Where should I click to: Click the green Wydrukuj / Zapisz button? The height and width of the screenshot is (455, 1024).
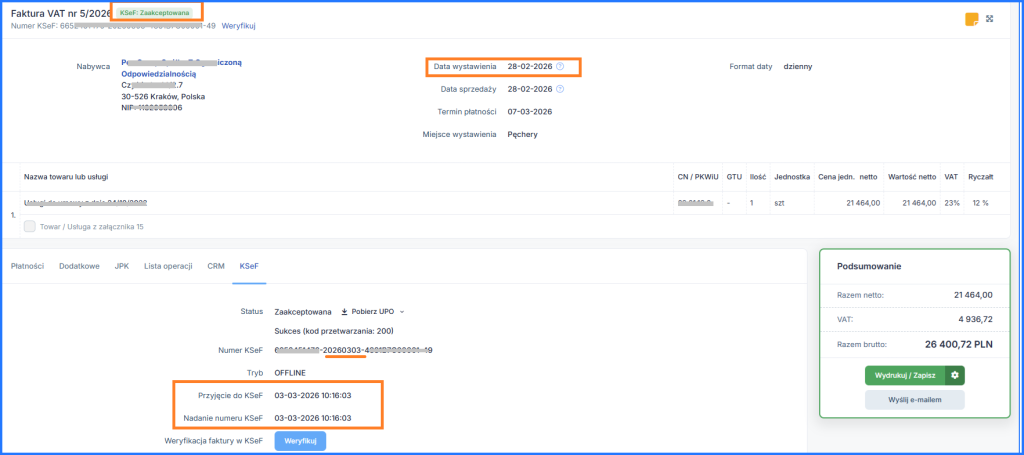tap(905, 375)
